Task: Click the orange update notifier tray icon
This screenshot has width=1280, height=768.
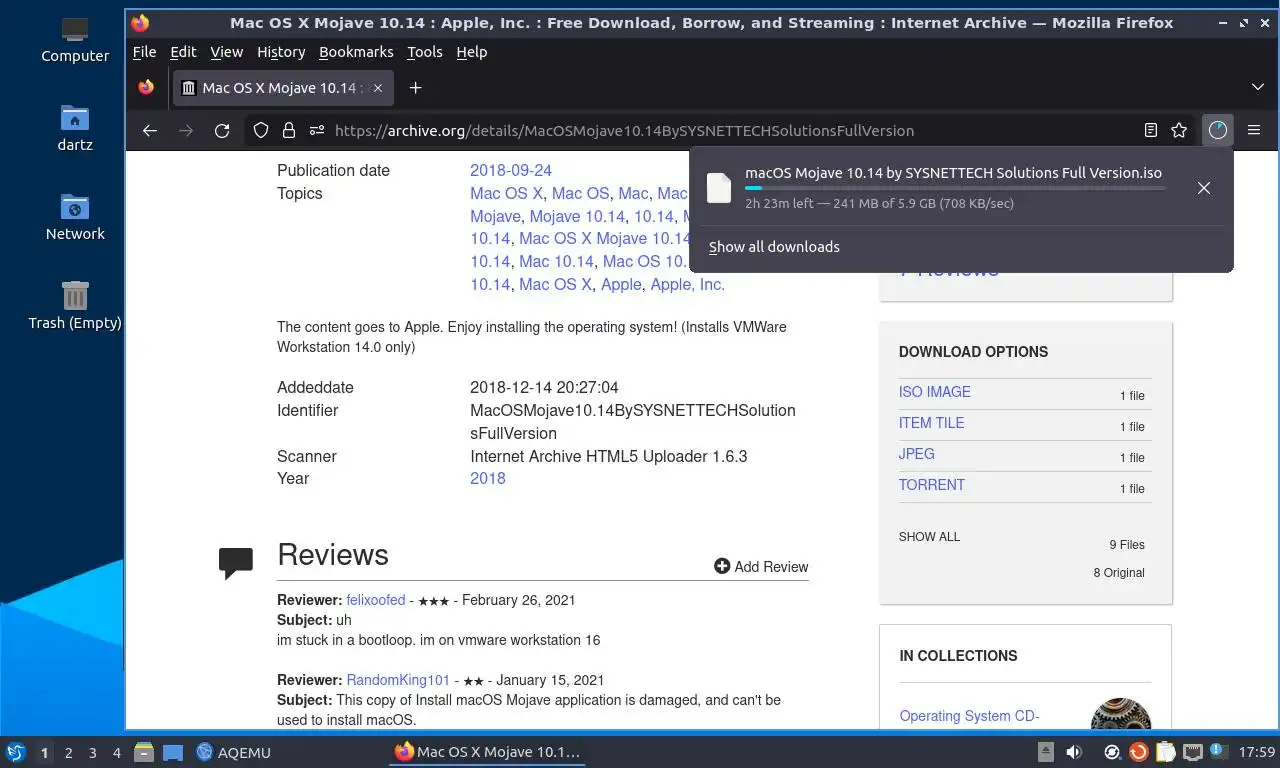Action: [x=1138, y=752]
